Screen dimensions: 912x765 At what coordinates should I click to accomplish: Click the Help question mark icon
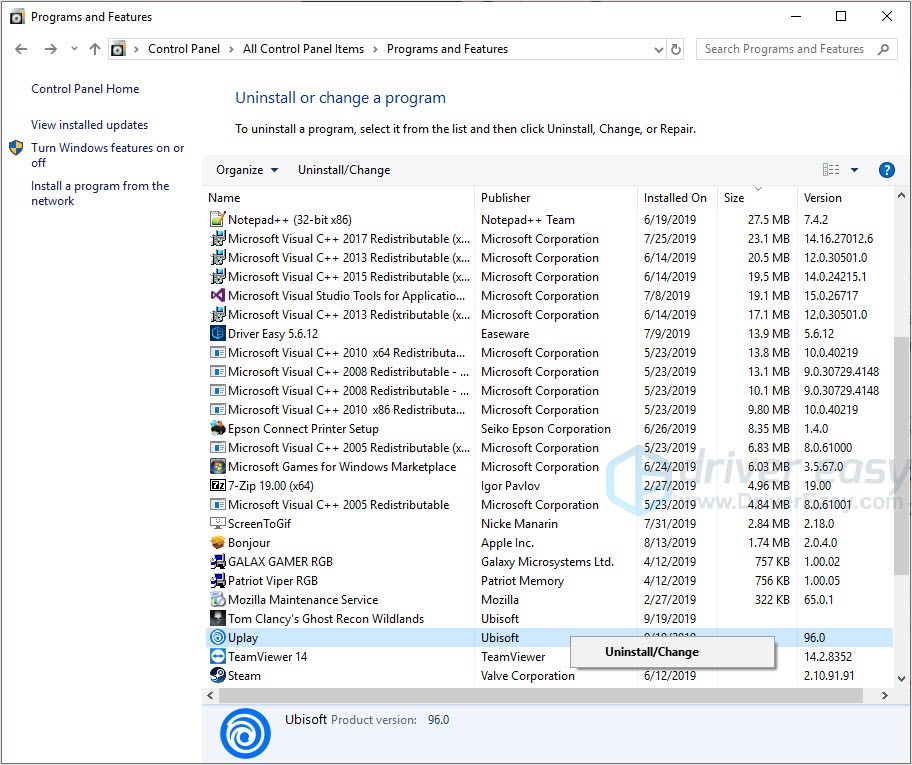886,170
